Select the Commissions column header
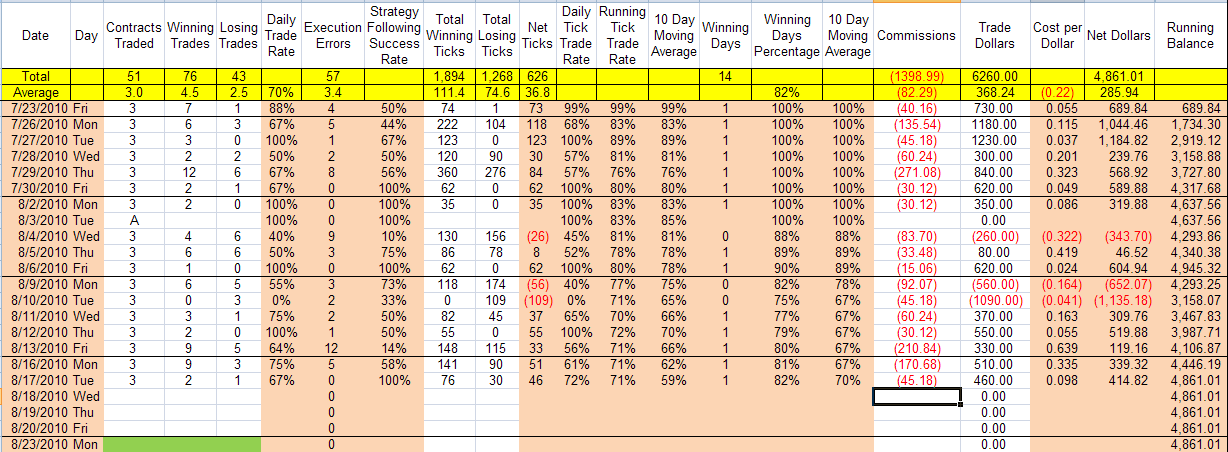Screen dimensions: 1228x452 coord(916,35)
